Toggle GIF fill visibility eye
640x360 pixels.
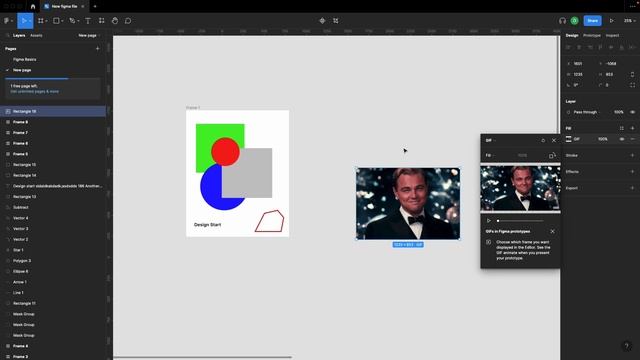[622, 139]
